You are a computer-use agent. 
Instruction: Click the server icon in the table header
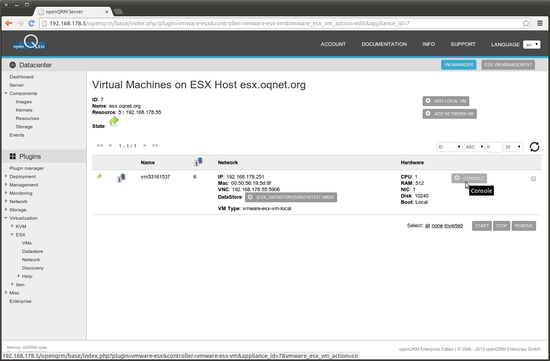[198, 162]
